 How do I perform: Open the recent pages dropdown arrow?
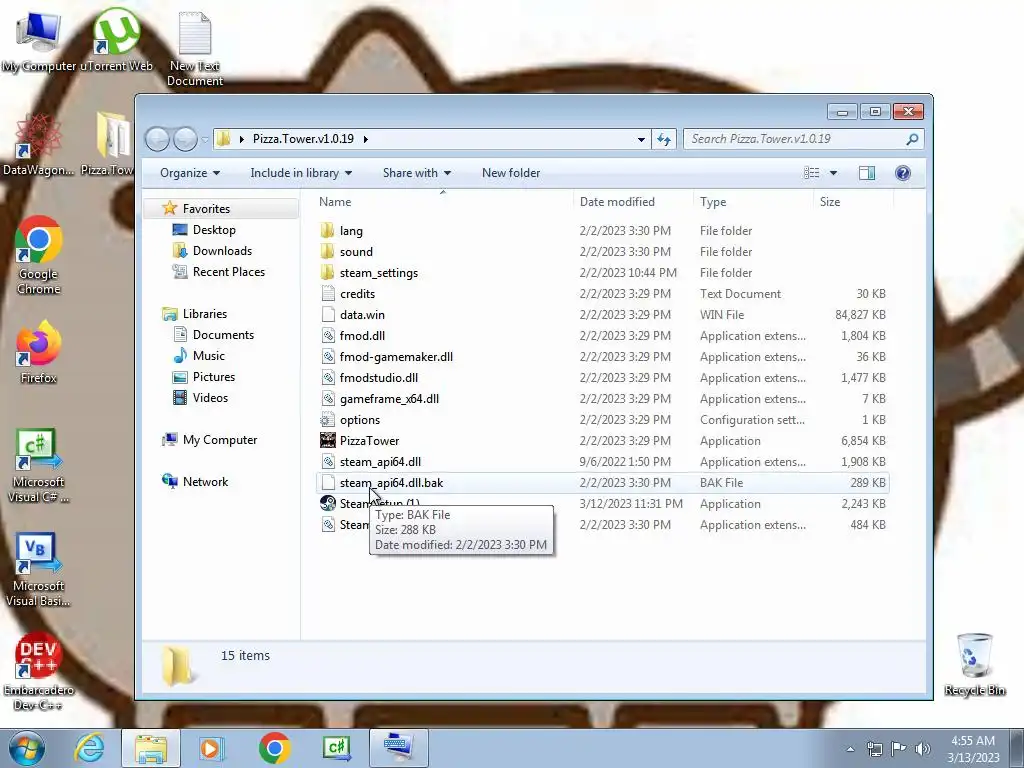205,139
